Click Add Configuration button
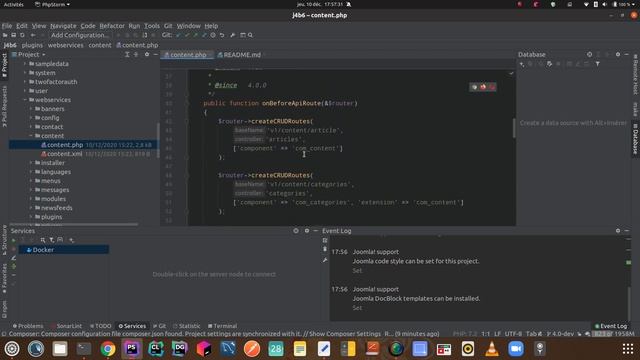 80,35
